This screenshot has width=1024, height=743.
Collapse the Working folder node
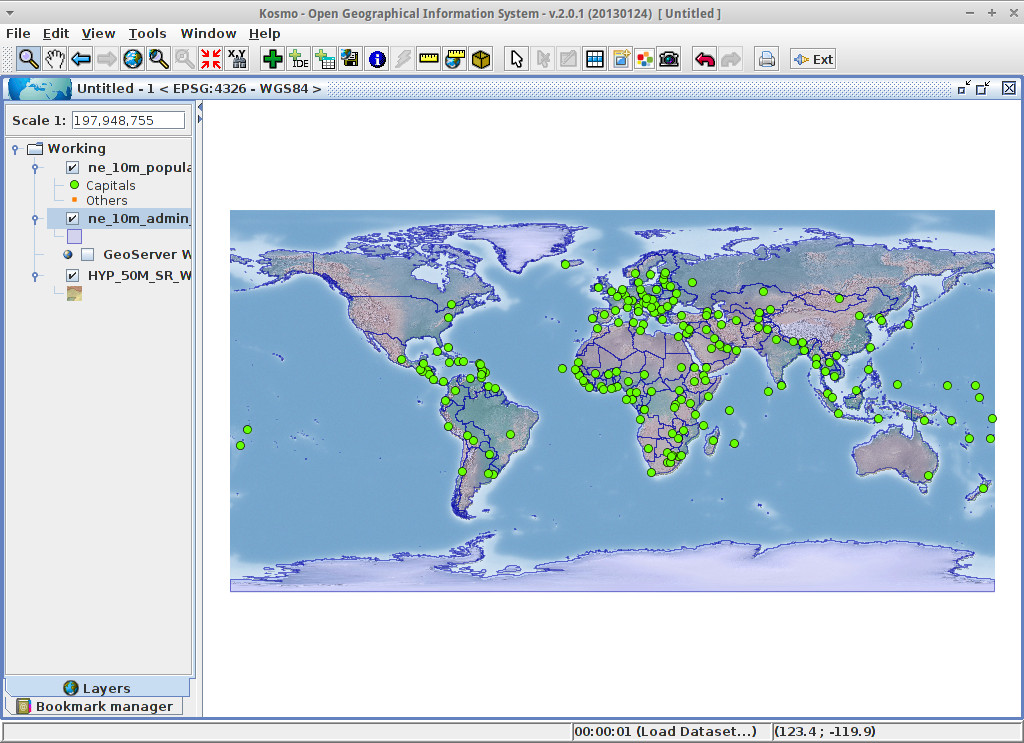(15, 150)
